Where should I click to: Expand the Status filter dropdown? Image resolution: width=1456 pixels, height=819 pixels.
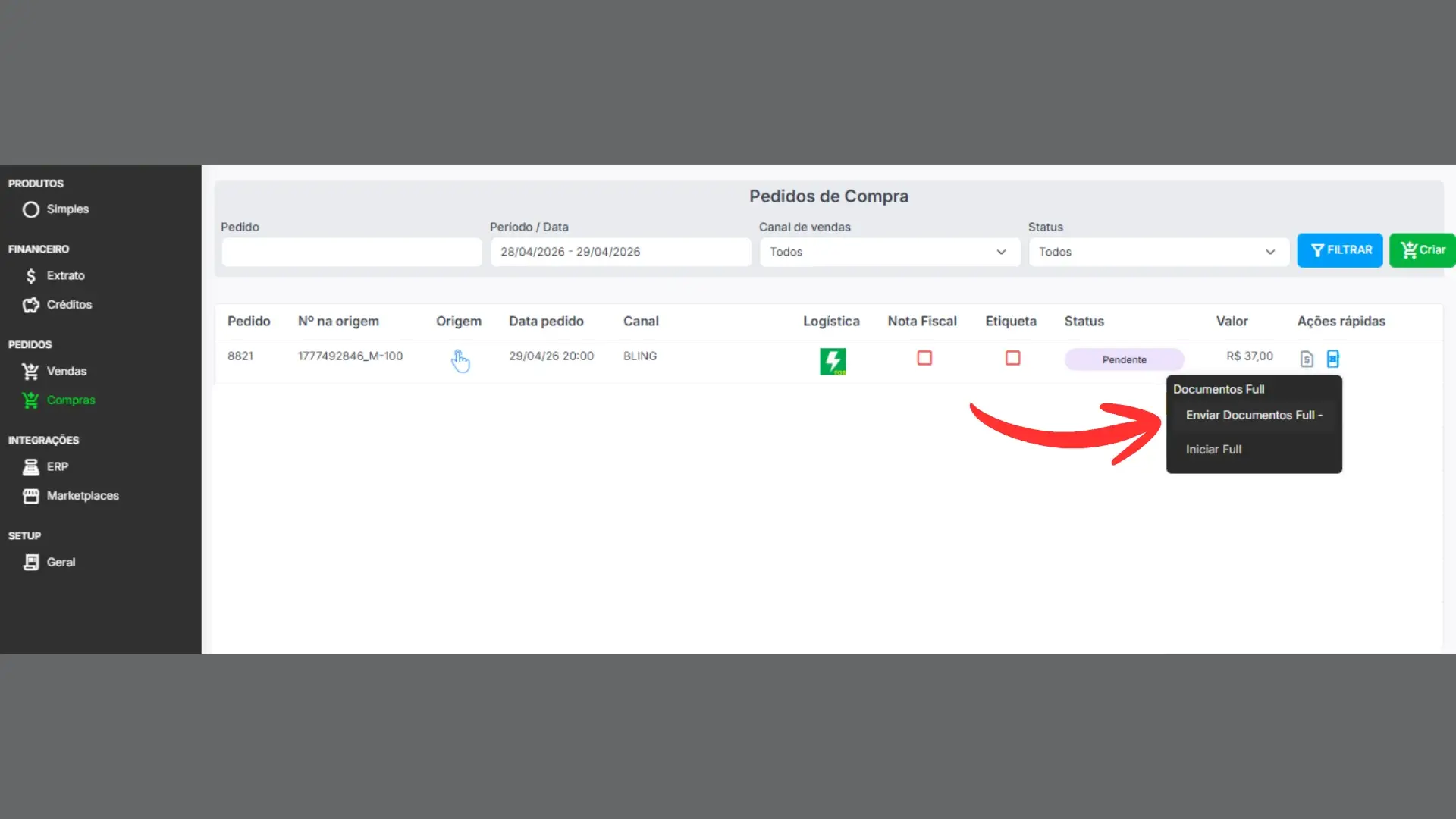tap(1159, 252)
